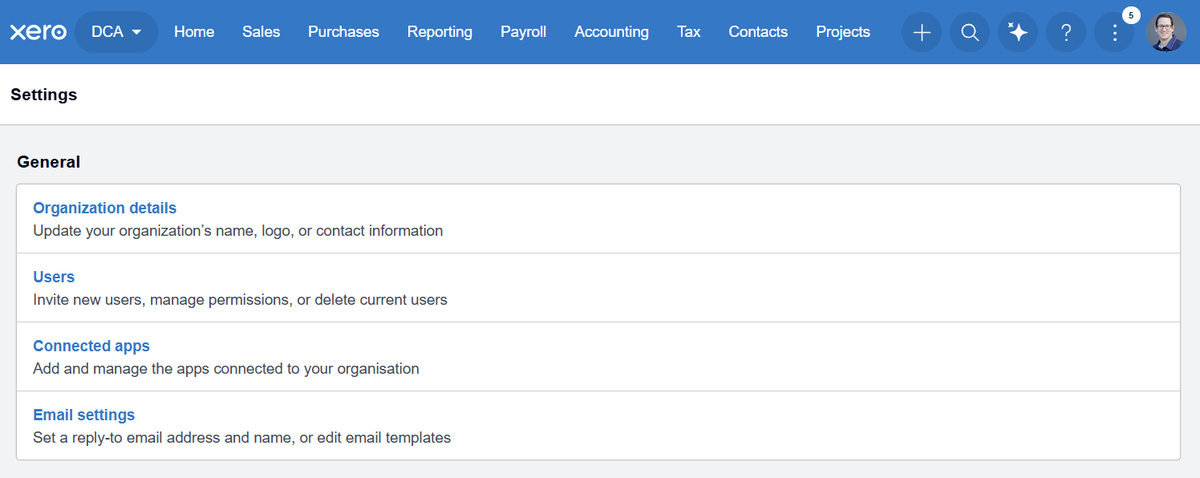Open the sparkle AI assistant icon
This screenshot has width=1200, height=478.
point(1018,32)
